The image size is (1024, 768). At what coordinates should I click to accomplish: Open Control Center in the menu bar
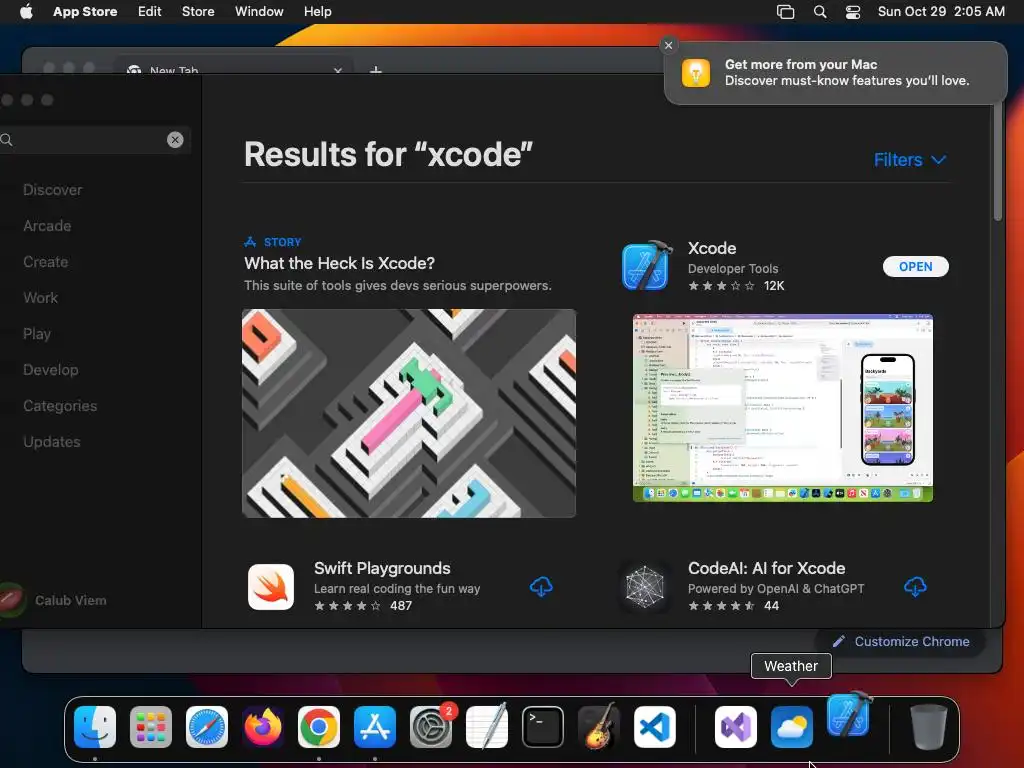click(x=853, y=11)
